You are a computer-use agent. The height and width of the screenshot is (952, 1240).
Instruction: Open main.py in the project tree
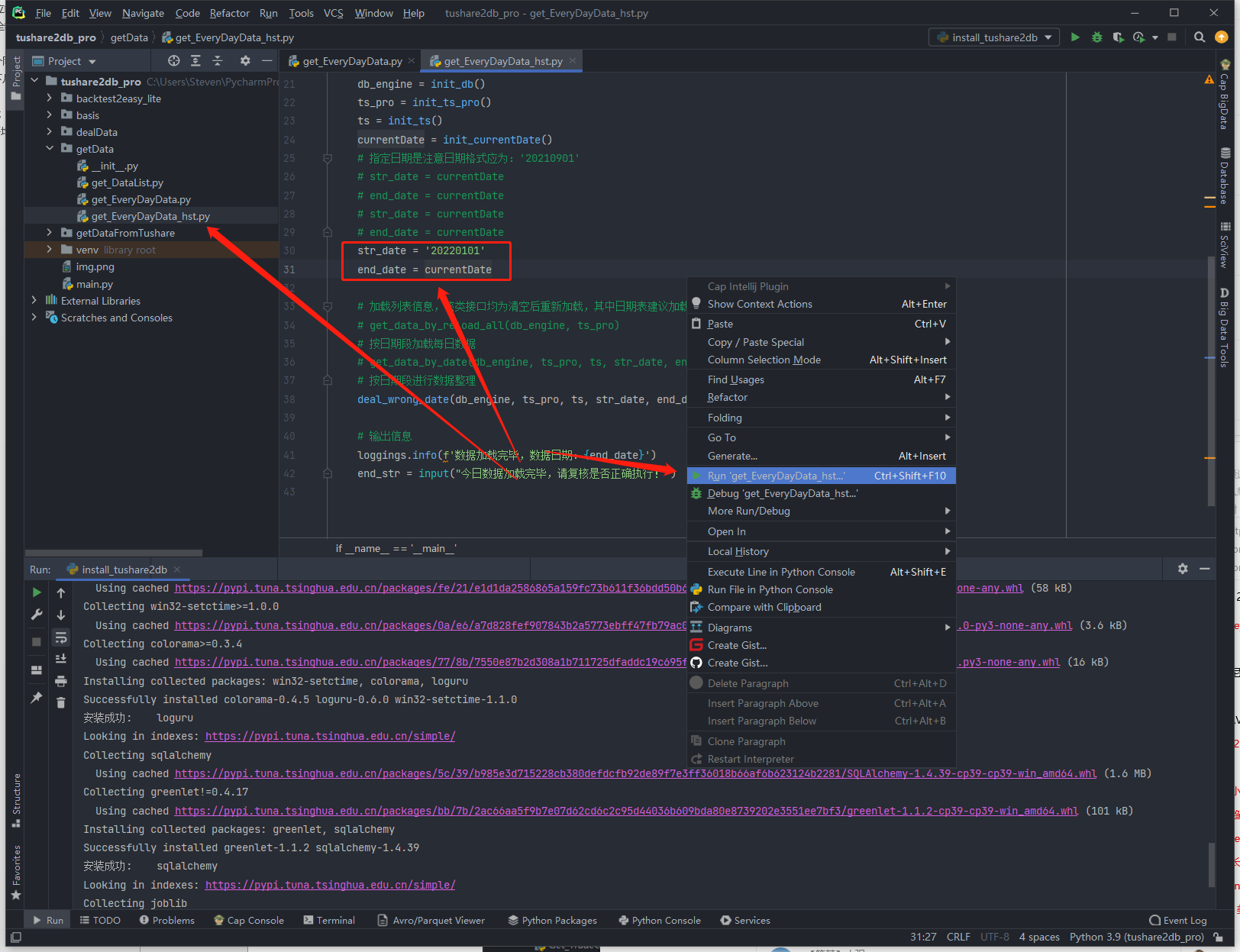pos(94,284)
